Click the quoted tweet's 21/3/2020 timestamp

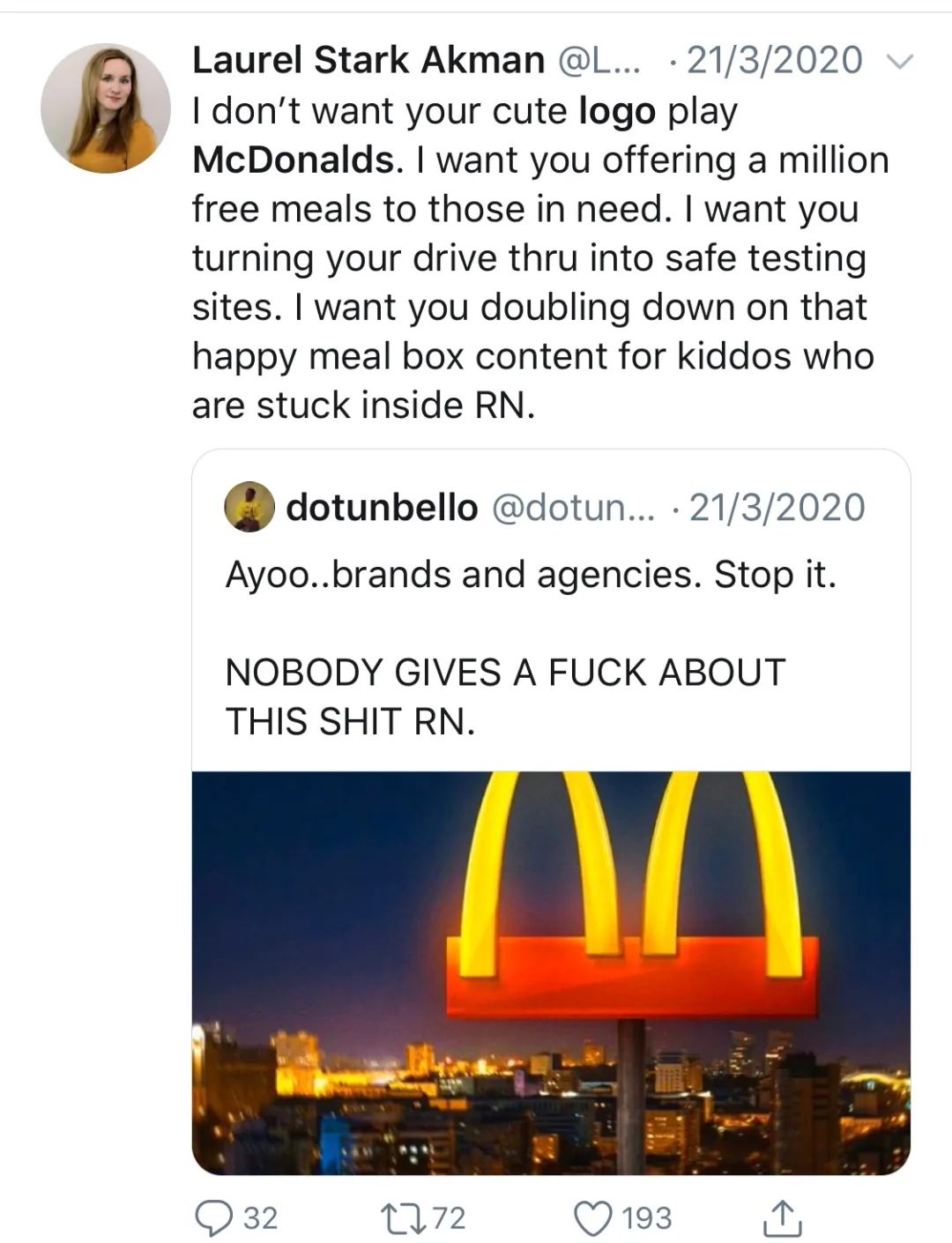click(x=777, y=507)
